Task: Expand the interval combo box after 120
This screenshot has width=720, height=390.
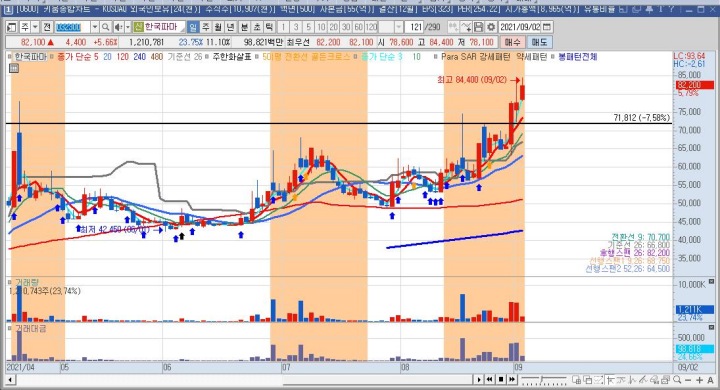Action: (399, 27)
